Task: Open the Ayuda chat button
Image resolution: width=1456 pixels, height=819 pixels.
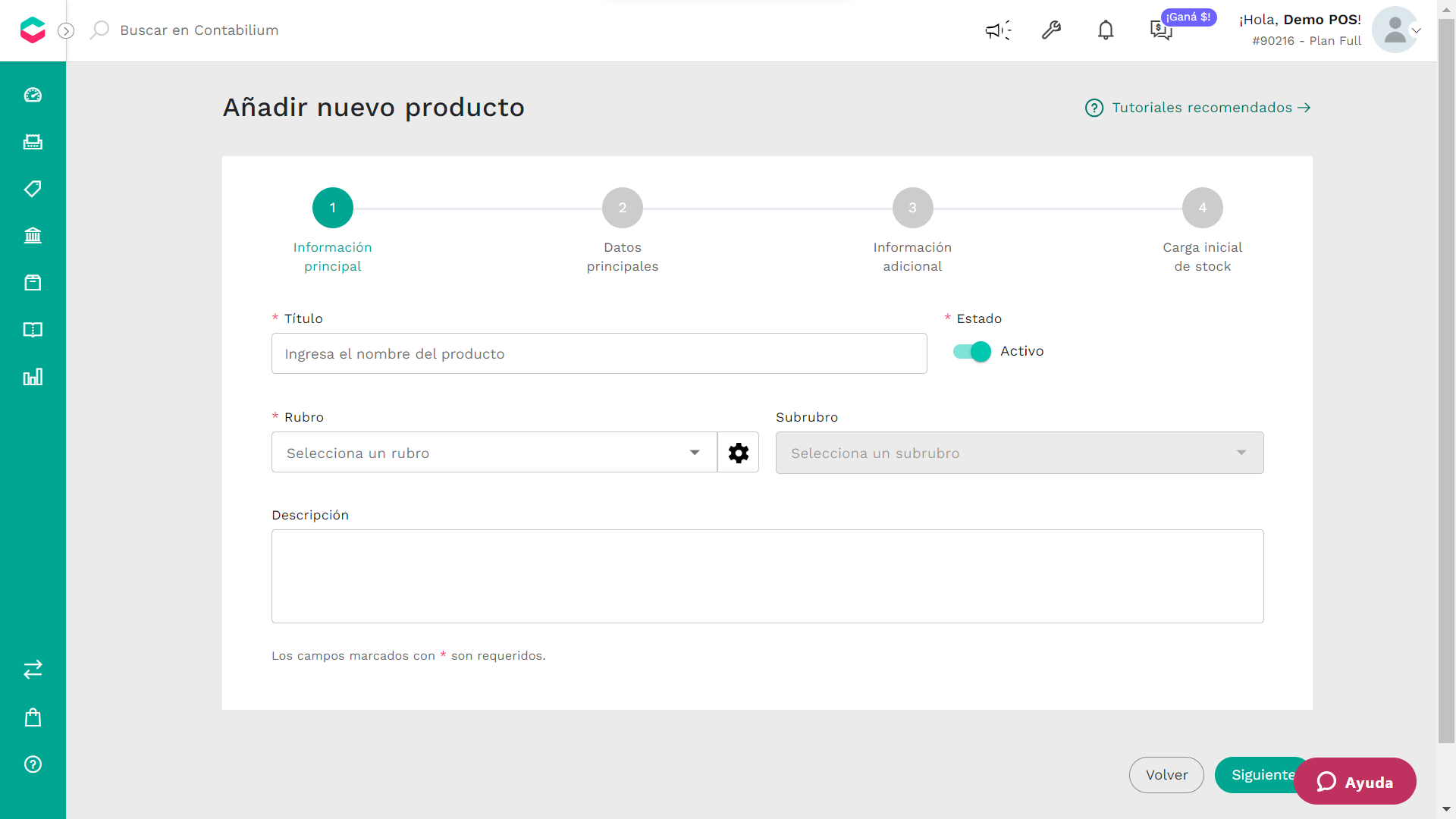Action: coord(1355,782)
